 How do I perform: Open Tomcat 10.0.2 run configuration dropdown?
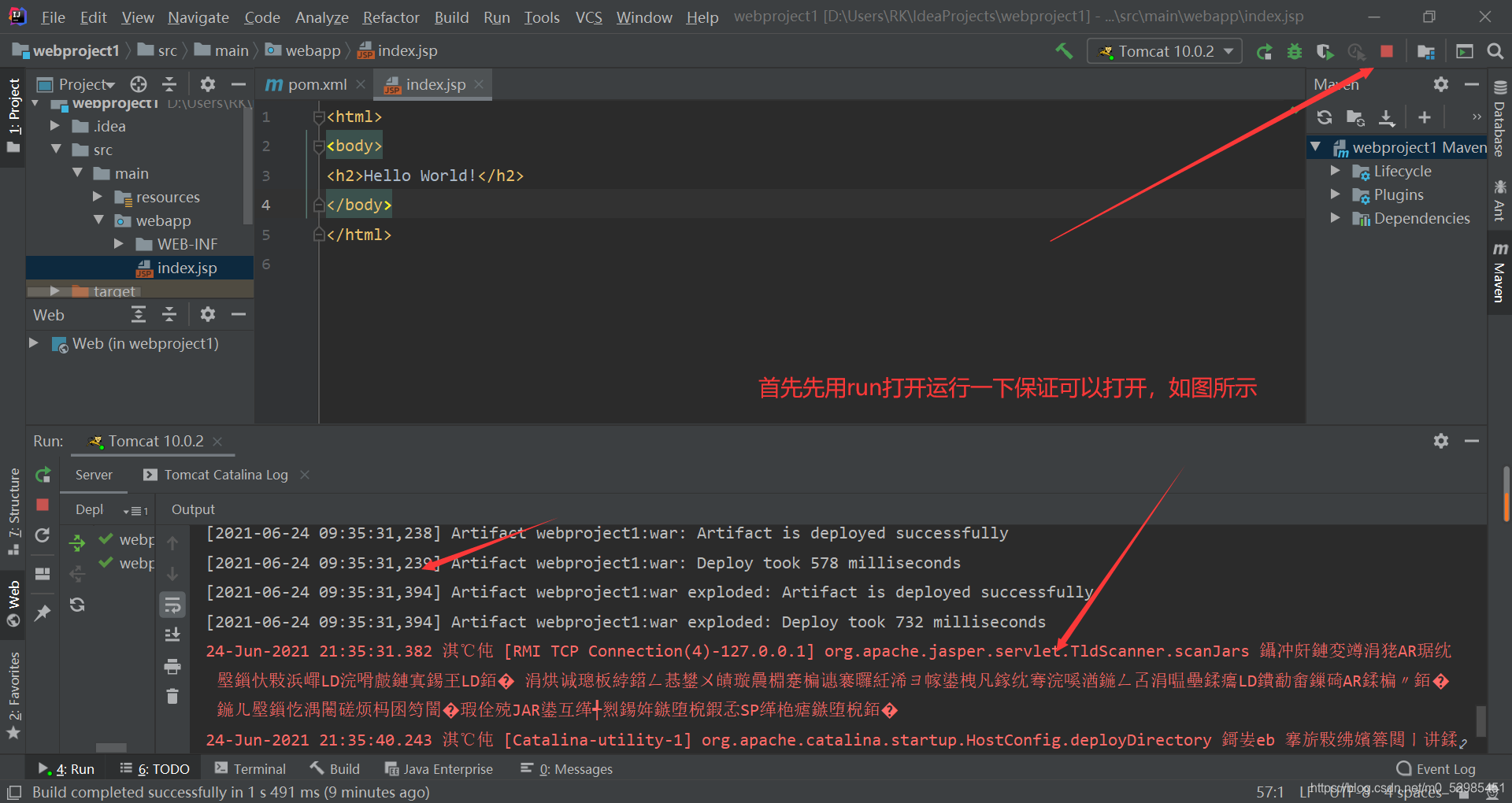pos(1165,51)
